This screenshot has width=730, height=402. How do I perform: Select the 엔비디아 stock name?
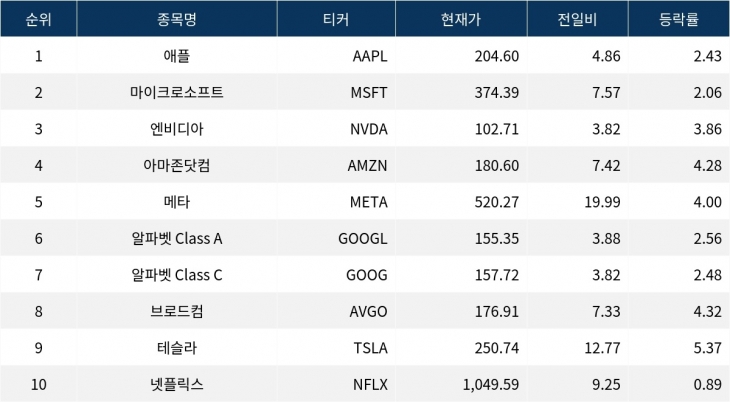click(176, 129)
